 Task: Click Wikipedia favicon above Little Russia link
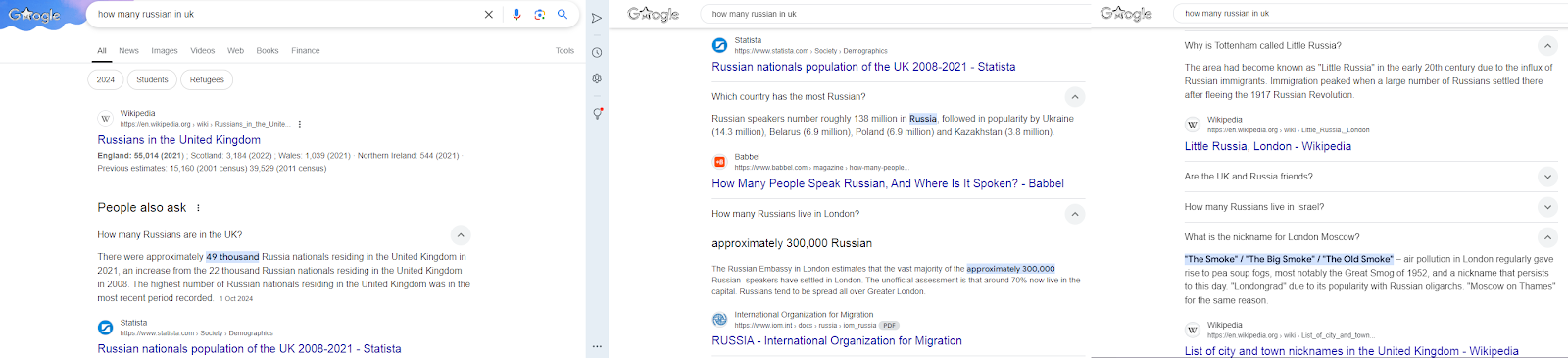click(x=1193, y=125)
